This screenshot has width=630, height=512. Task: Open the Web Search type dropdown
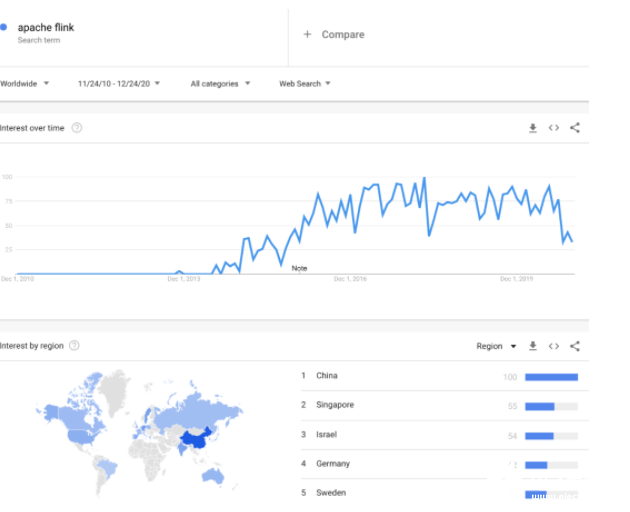[x=304, y=84]
